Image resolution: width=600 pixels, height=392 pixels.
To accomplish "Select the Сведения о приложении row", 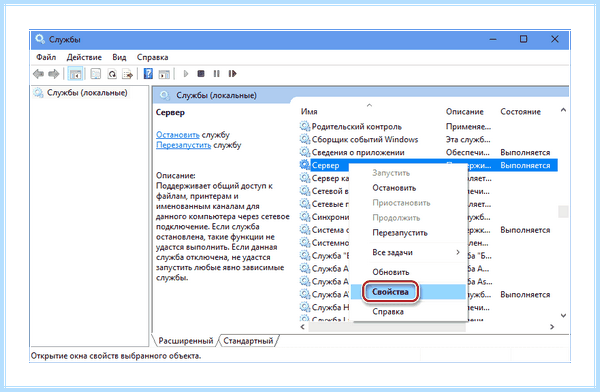I will [428, 152].
